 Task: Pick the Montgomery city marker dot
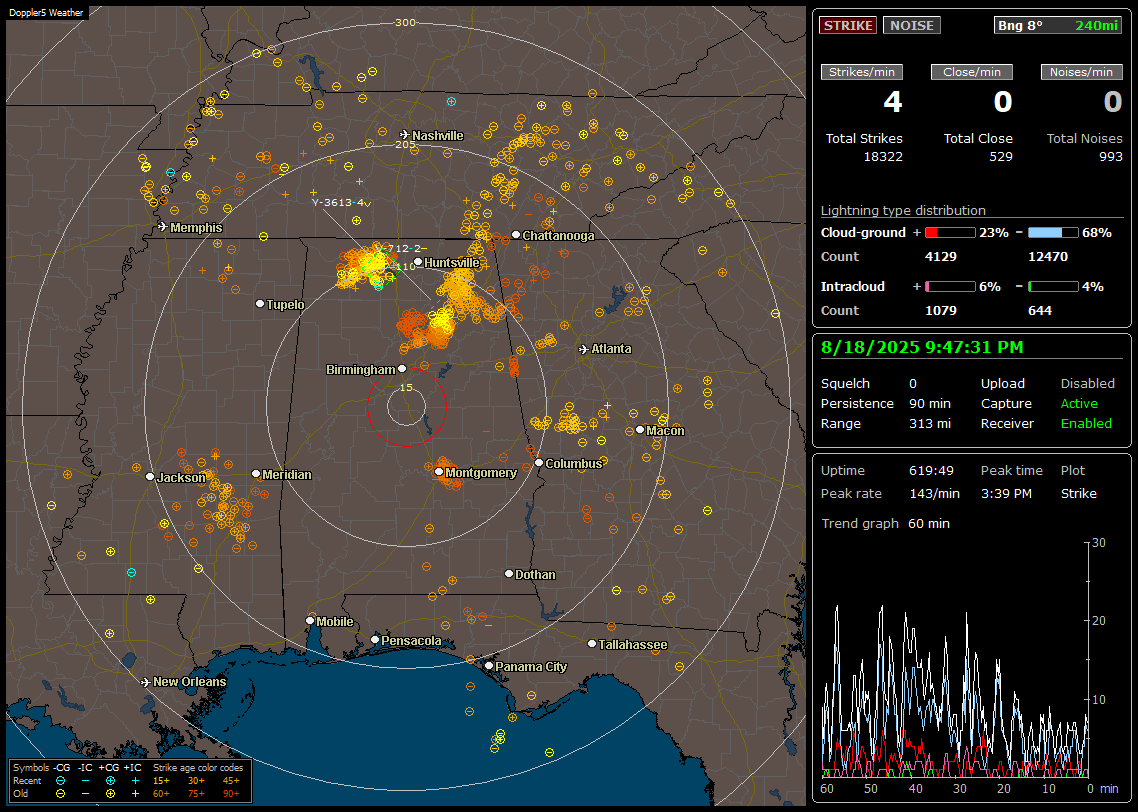point(439,472)
